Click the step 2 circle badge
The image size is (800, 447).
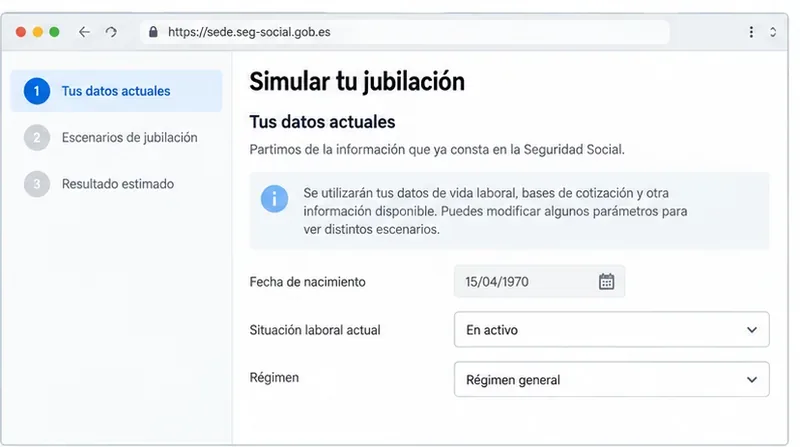[37, 137]
